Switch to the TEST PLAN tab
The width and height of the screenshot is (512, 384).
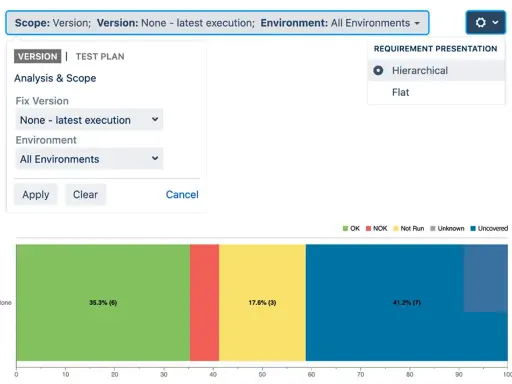(100, 56)
